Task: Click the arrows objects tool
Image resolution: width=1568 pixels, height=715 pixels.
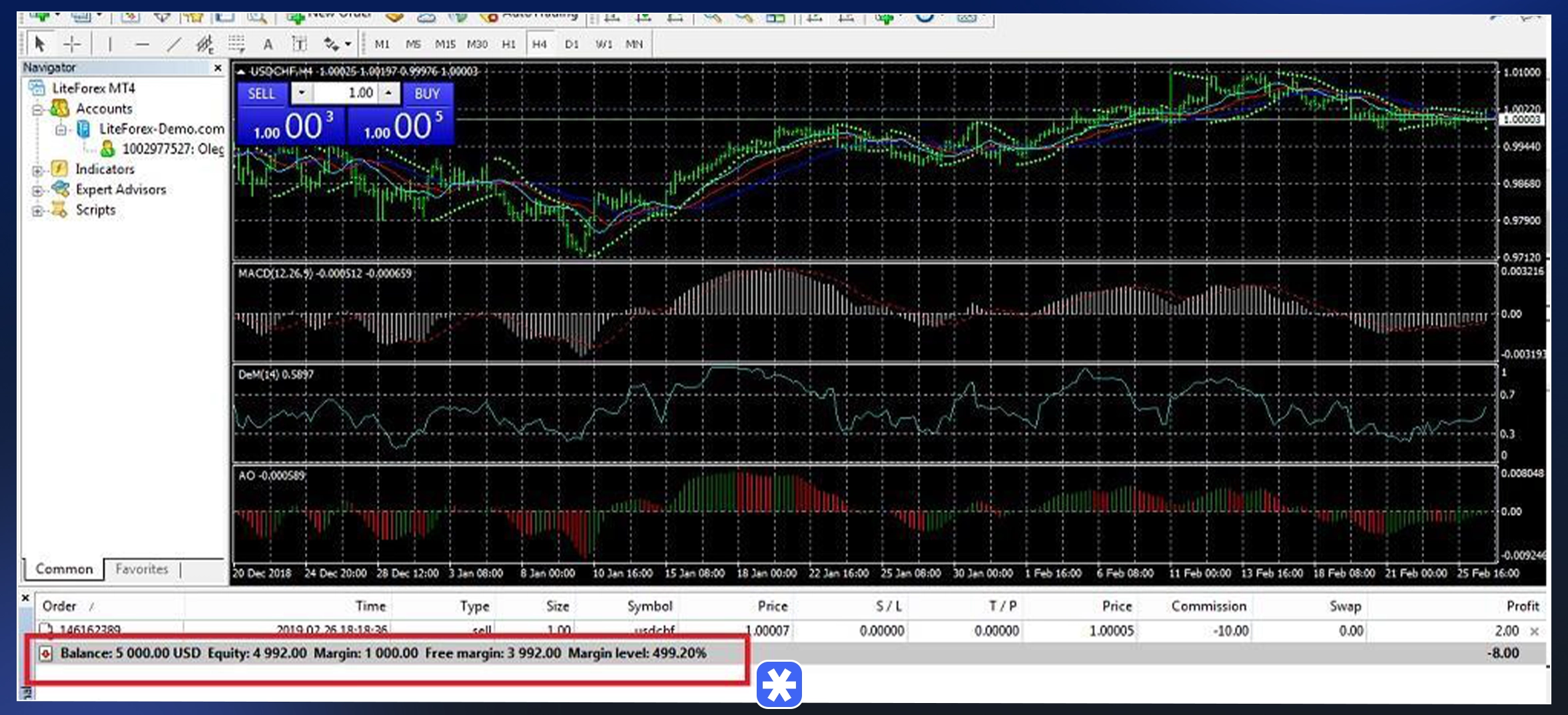Action: pos(331,45)
